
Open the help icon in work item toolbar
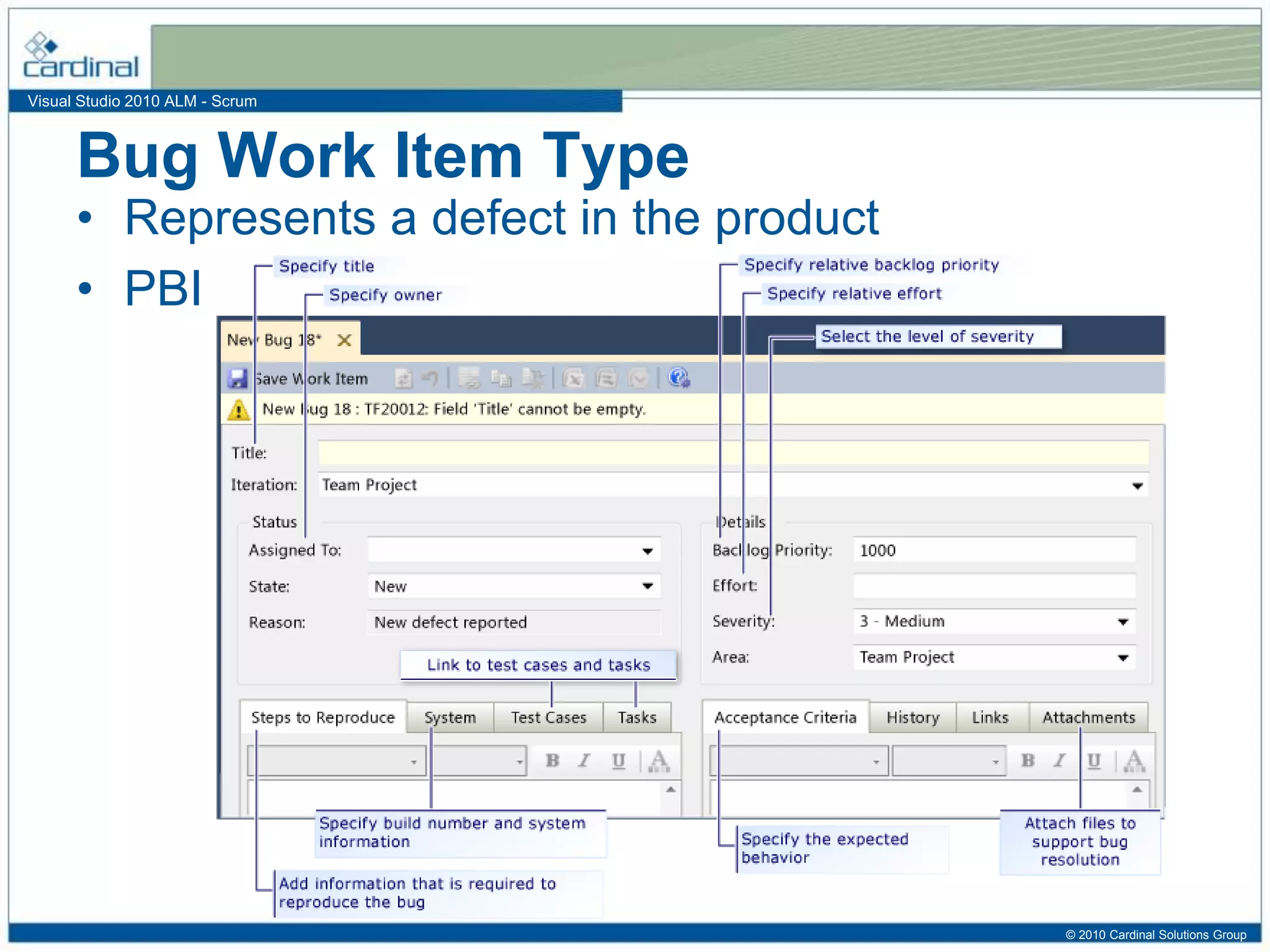coord(678,378)
